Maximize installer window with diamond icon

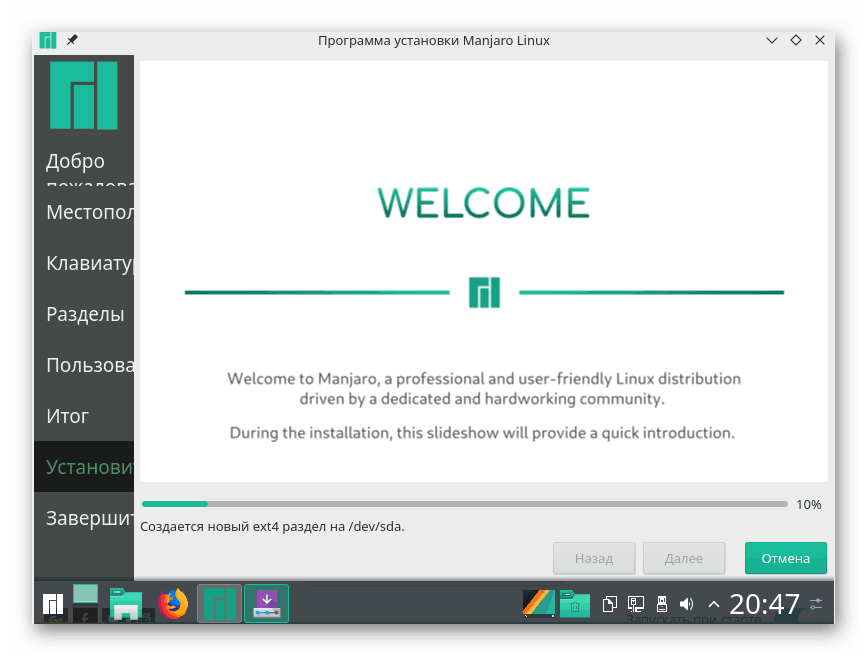(796, 40)
